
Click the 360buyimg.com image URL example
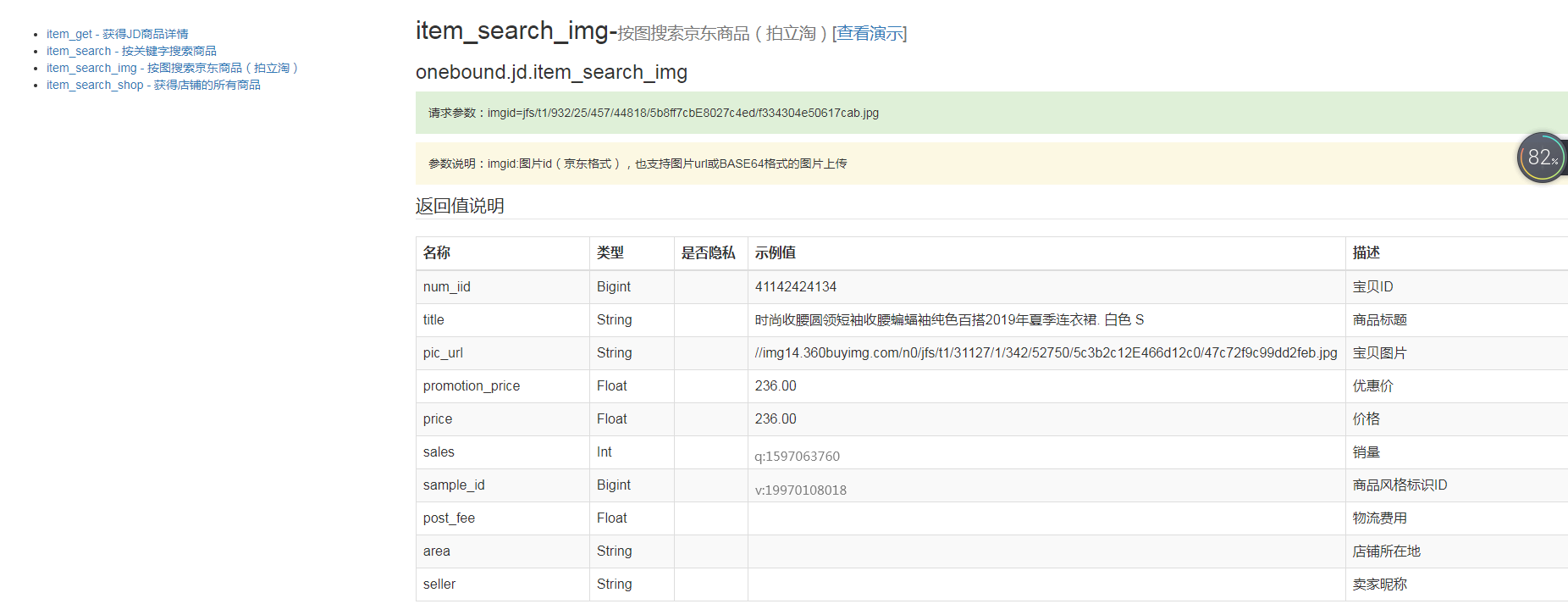click(1046, 352)
